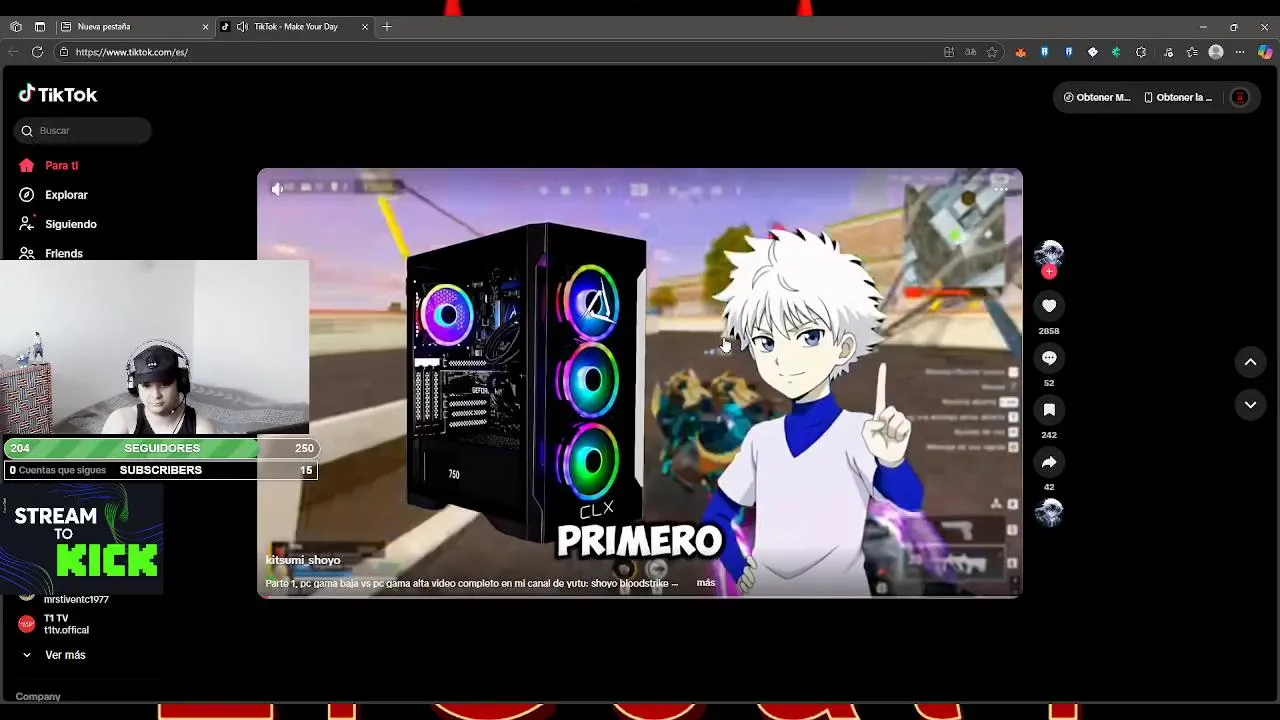Screen dimensions: 1280x720
Task: Add this page to favorites with star
Action: pyautogui.click(x=992, y=52)
